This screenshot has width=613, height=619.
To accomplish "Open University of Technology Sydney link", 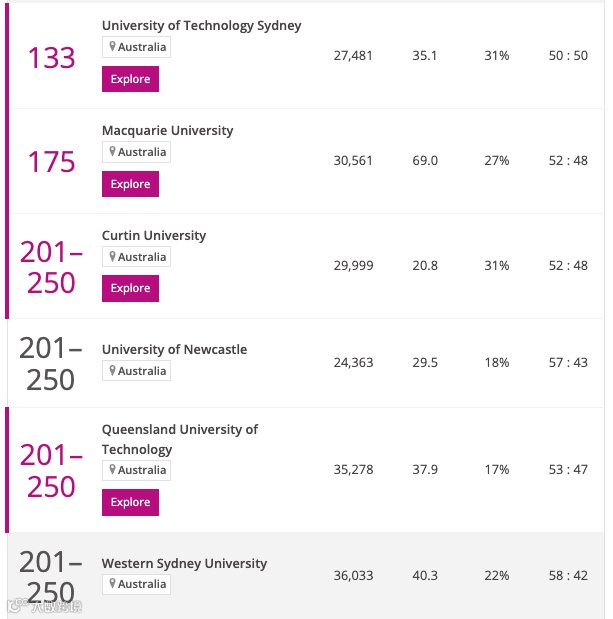I will click(201, 25).
